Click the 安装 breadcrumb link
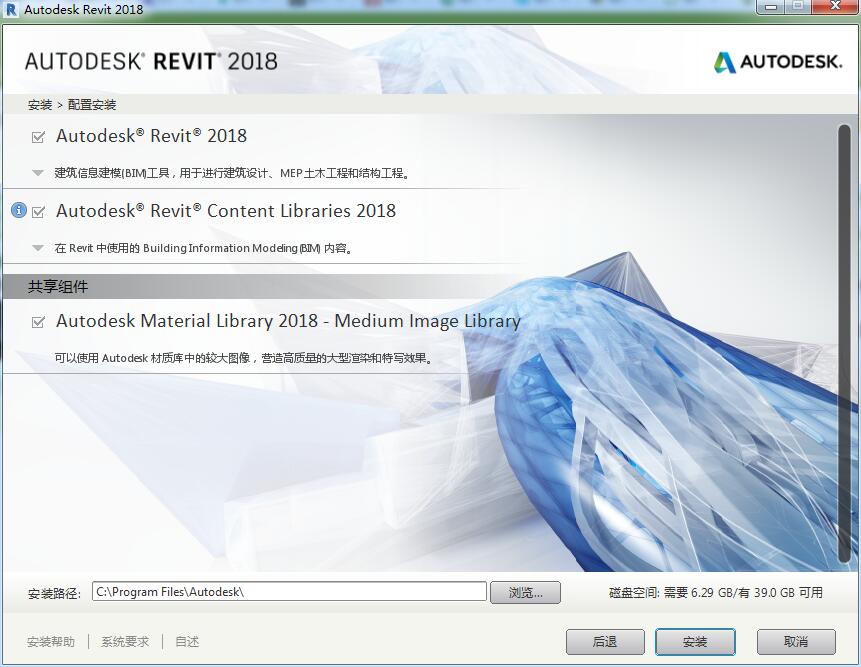The height and width of the screenshot is (667, 861). tap(37, 104)
